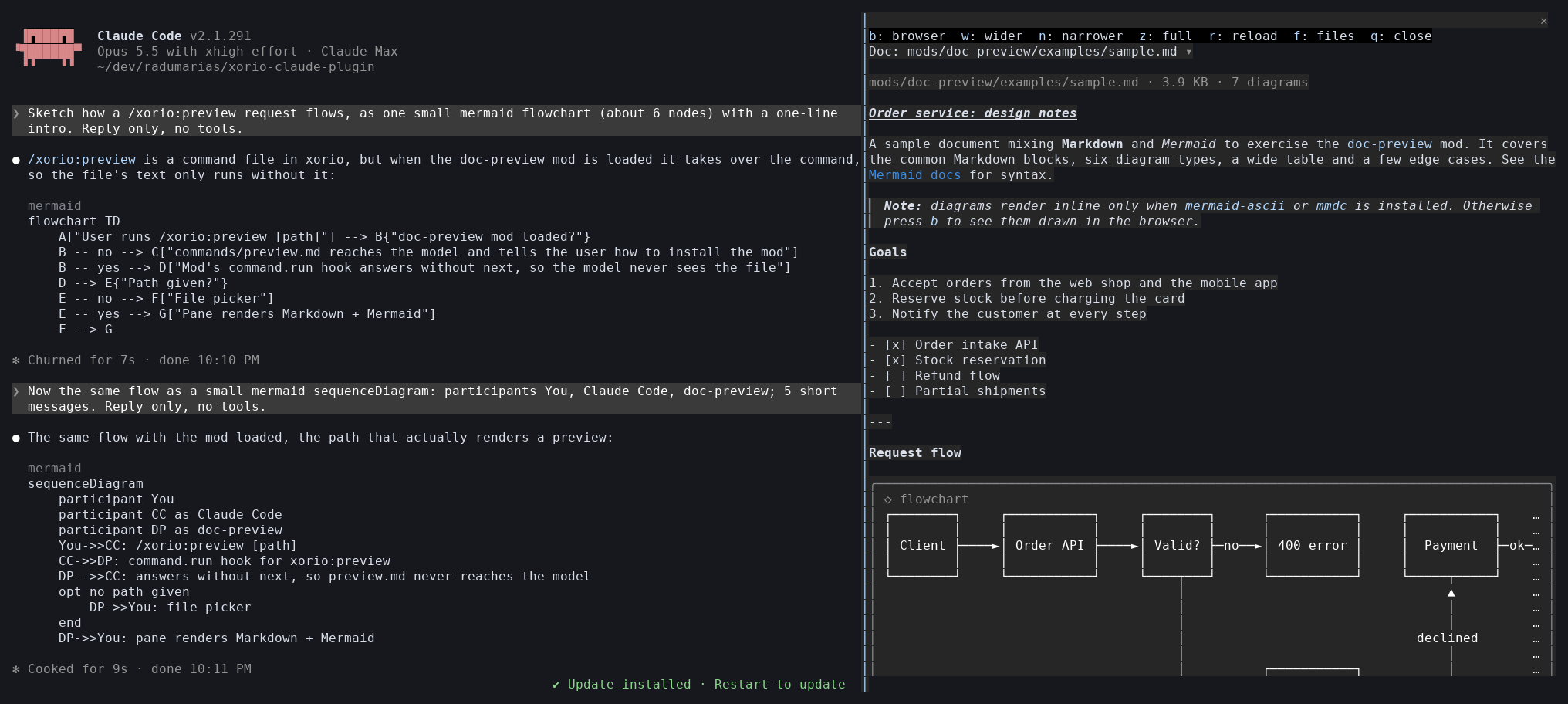Toggle the Order intake API checkbox
The width and height of the screenshot is (1568, 704).
click(895, 345)
